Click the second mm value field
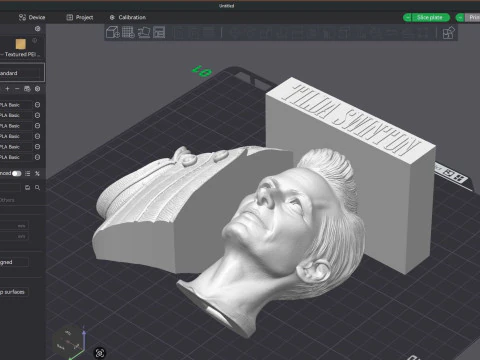Image resolution: width=480 pixels, height=360 pixels. tap(14, 236)
